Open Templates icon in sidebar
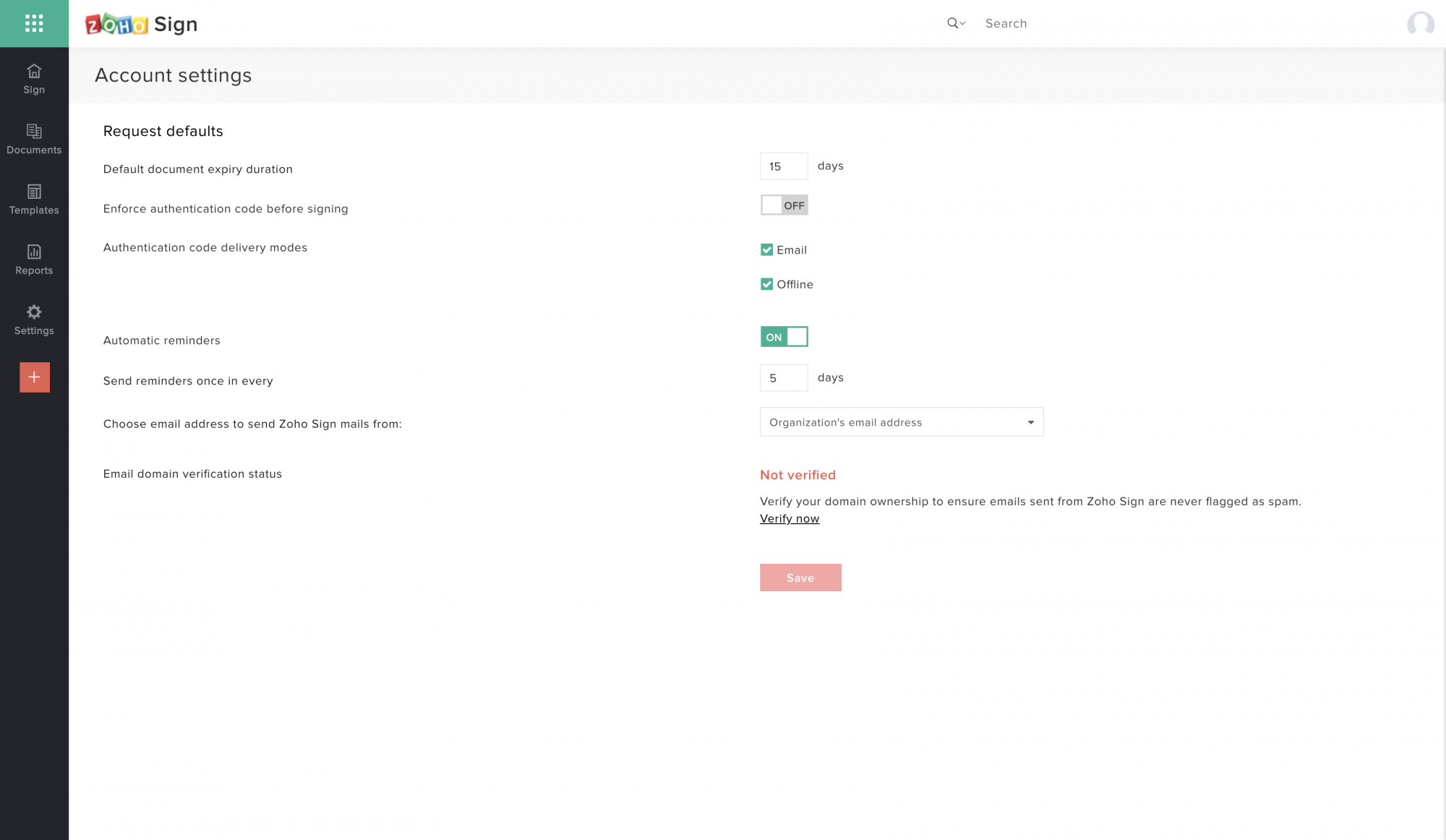Screen dimensions: 1446x840 coord(34,192)
